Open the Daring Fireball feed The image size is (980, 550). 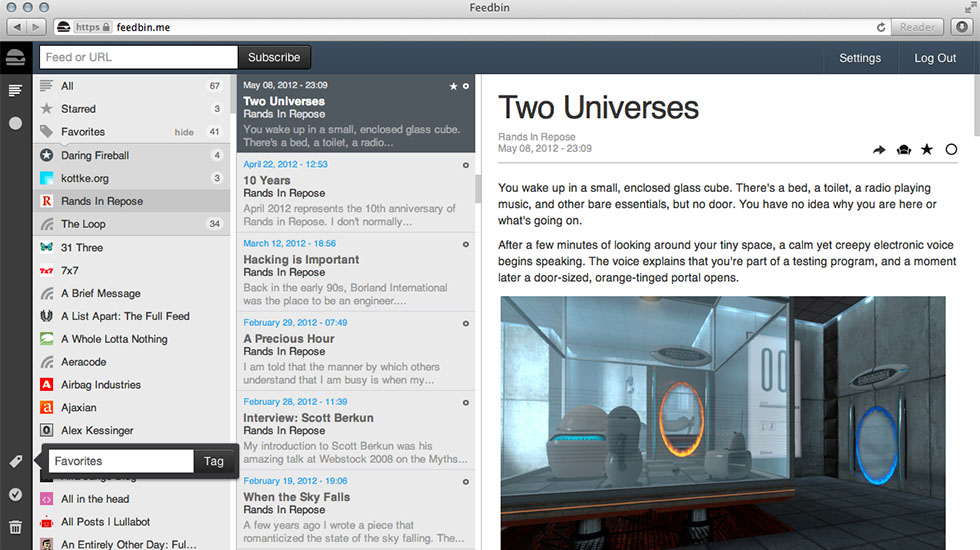tap(131, 155)
